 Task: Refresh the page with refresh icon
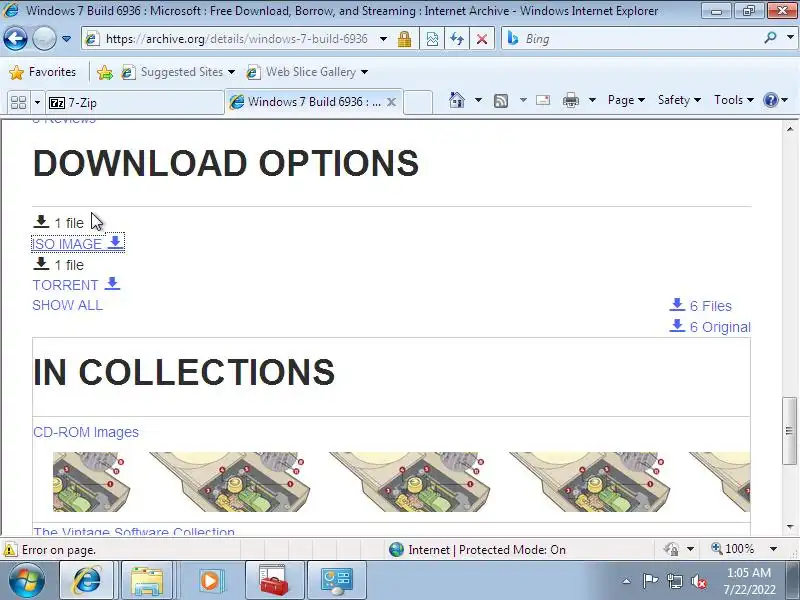457,39
